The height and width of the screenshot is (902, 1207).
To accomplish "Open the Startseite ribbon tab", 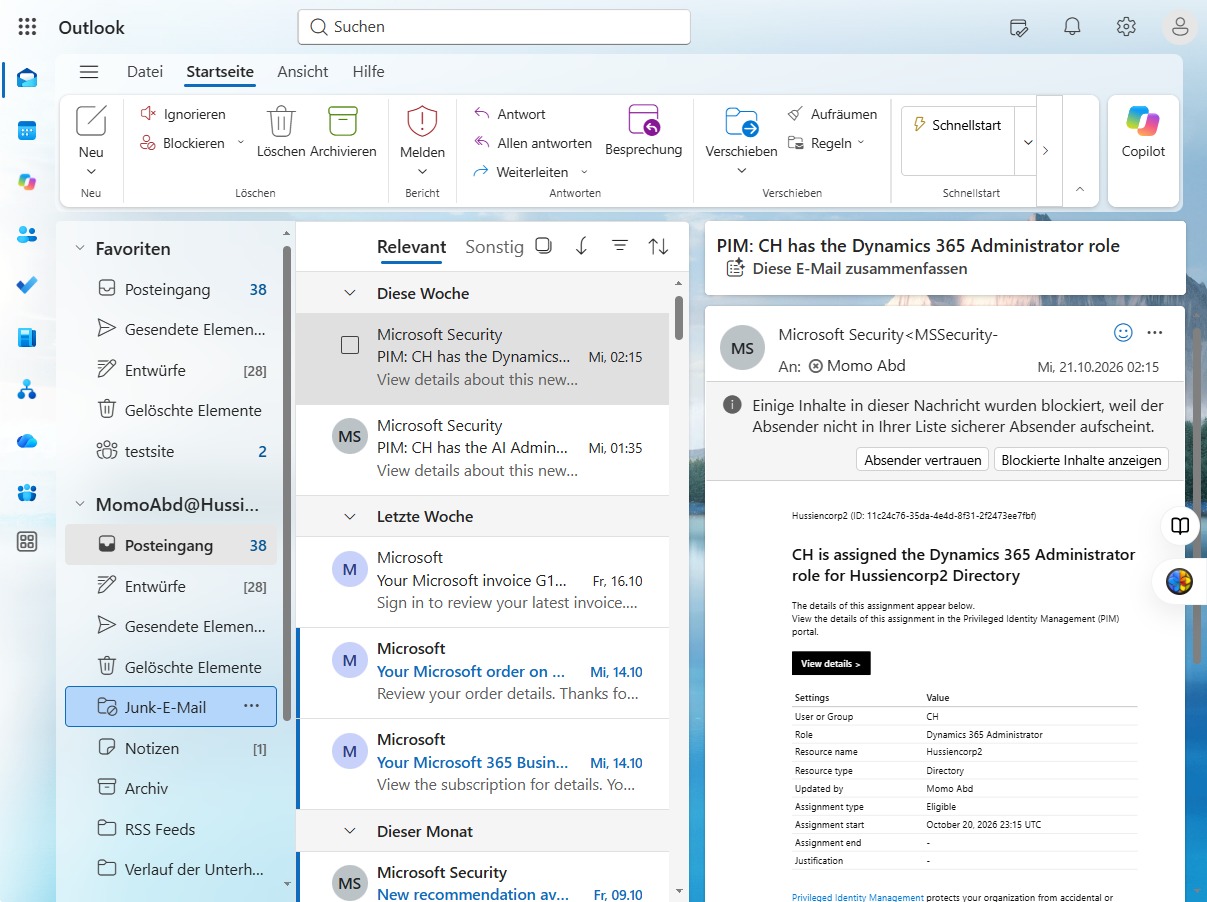I will 220,72.
